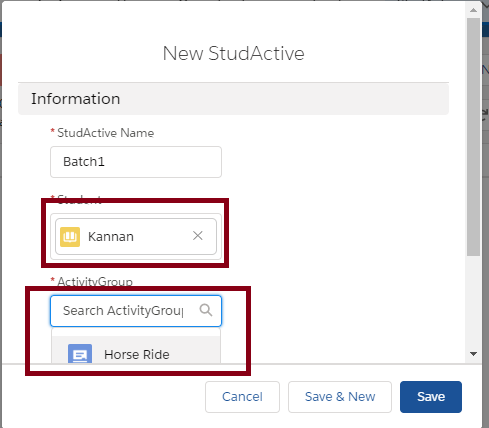Focus the Search ActivityGroup lookup field
This screenshot has width=489, height=428.
[x=136, y=311]
